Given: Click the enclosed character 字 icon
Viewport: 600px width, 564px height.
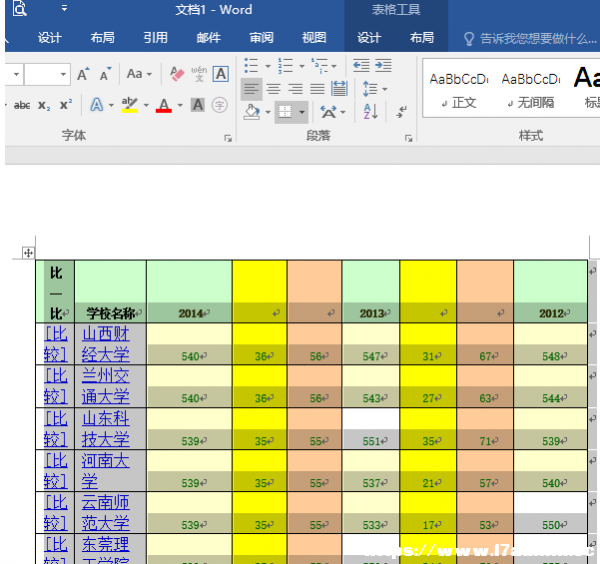Looking at the screenshot, I should tap(220, 105).
